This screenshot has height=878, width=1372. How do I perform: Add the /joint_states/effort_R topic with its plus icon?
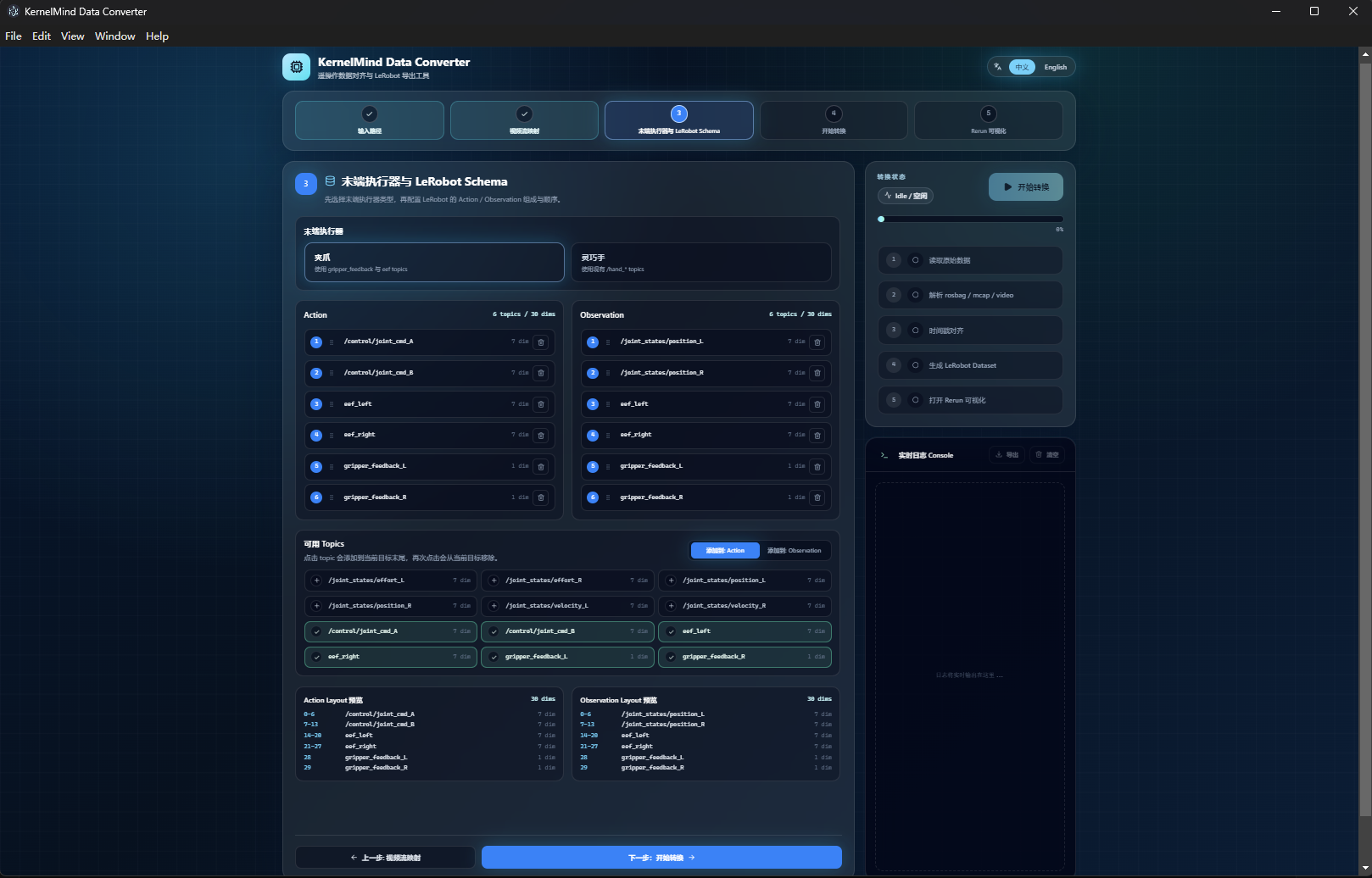(x=494, y=581)
